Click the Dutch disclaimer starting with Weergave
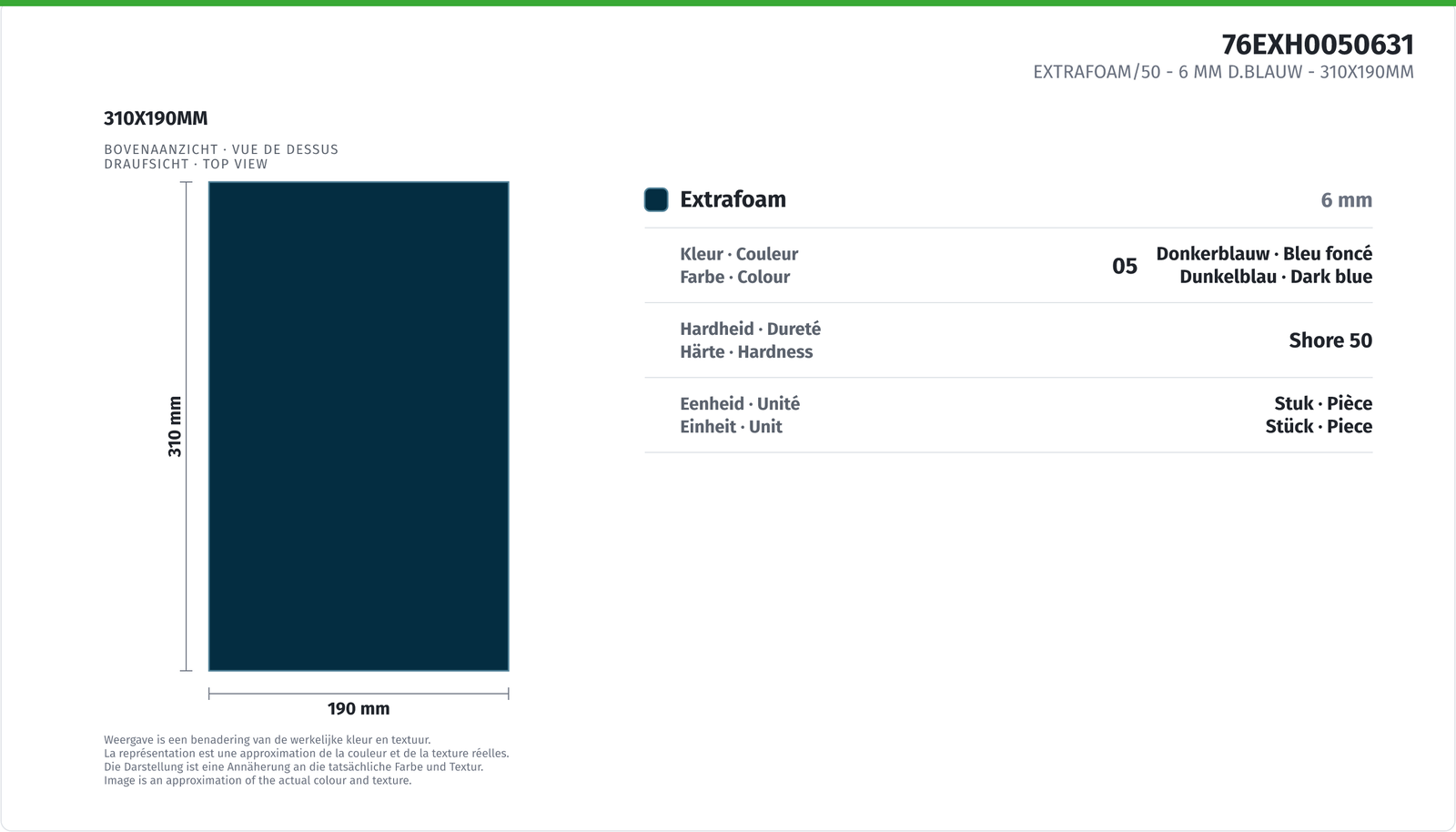This screenshot has width=1456, height=832. (268, 740)
